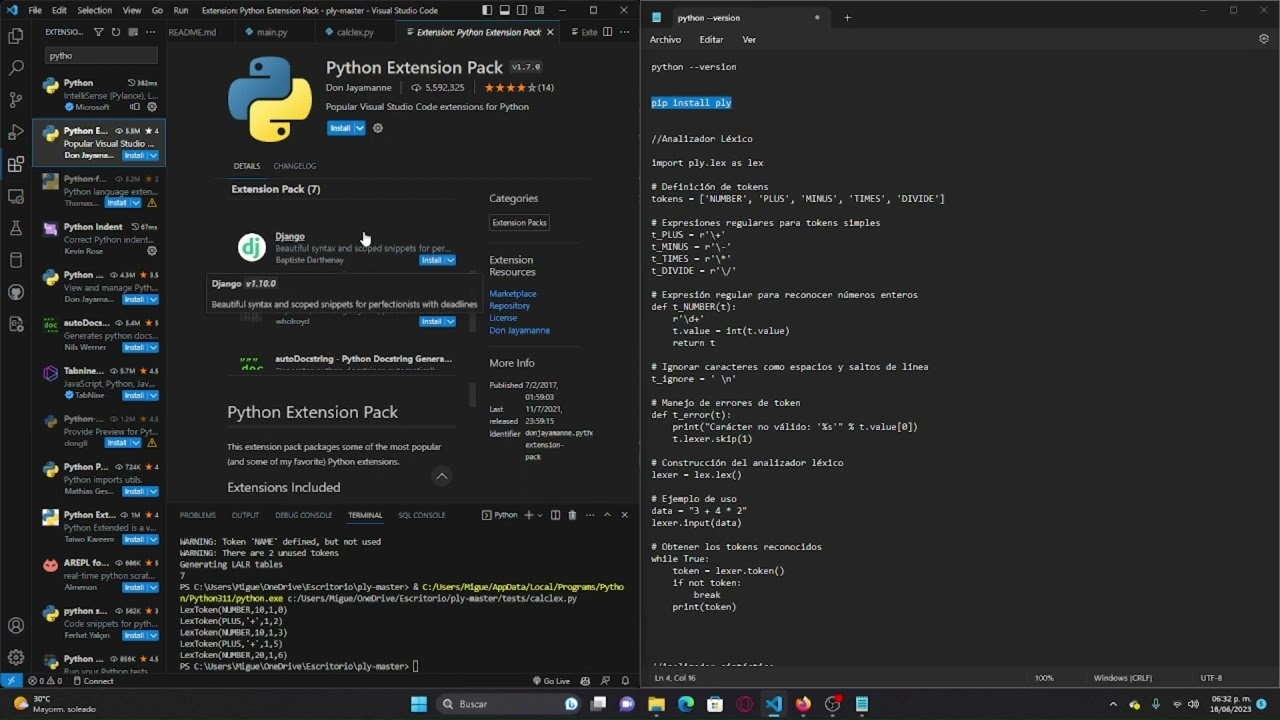Screen dimensions: 1280x720
Task: Toggle primary side bar layout button
Action: 487,10
